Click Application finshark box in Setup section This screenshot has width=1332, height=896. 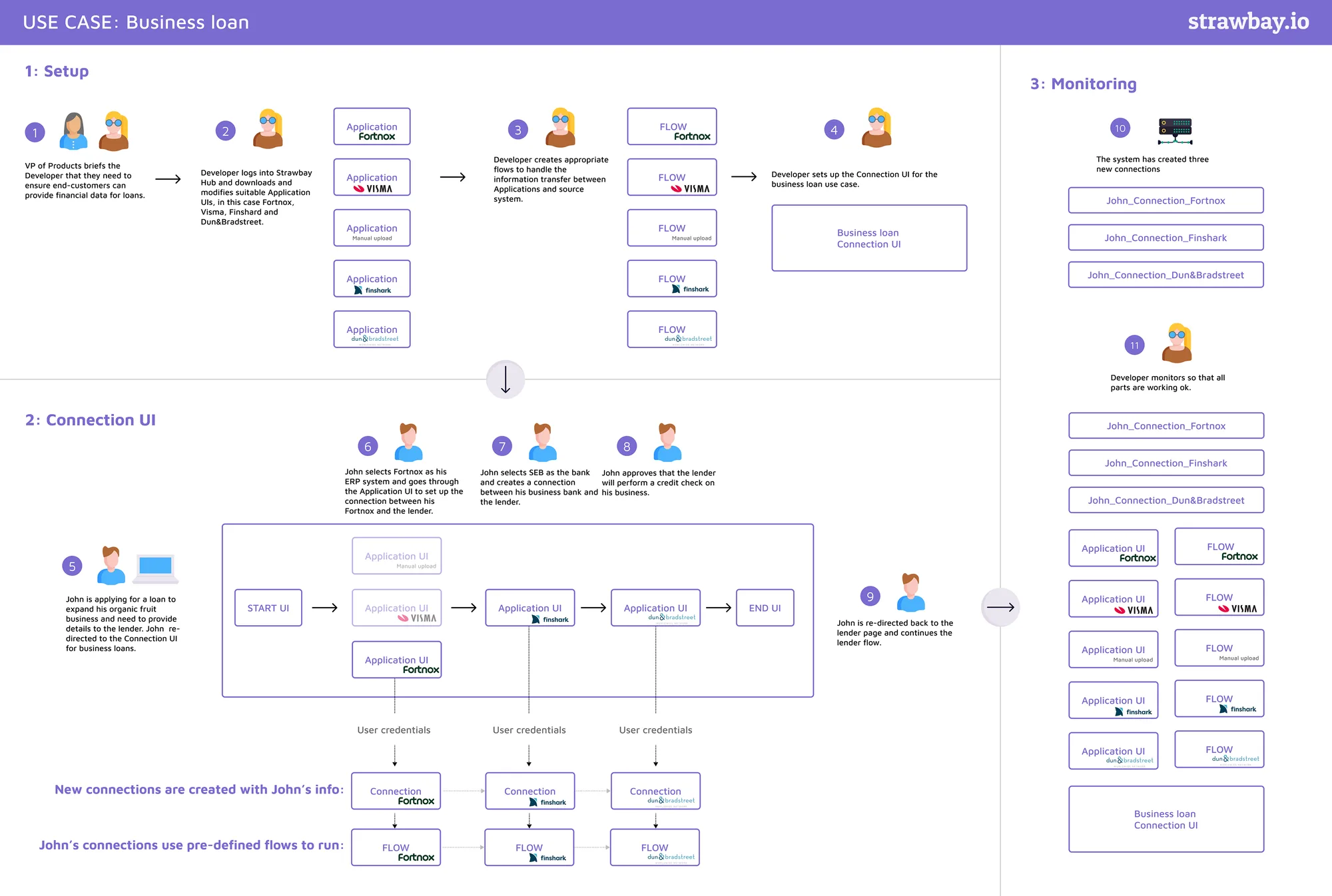pyautogui.click(x=372, y=278)
